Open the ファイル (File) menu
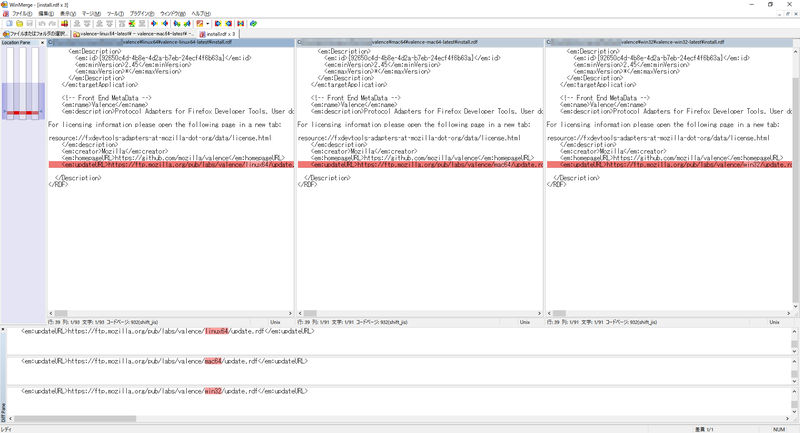Screen dimensions: 800x433 (x=22, y=14)
